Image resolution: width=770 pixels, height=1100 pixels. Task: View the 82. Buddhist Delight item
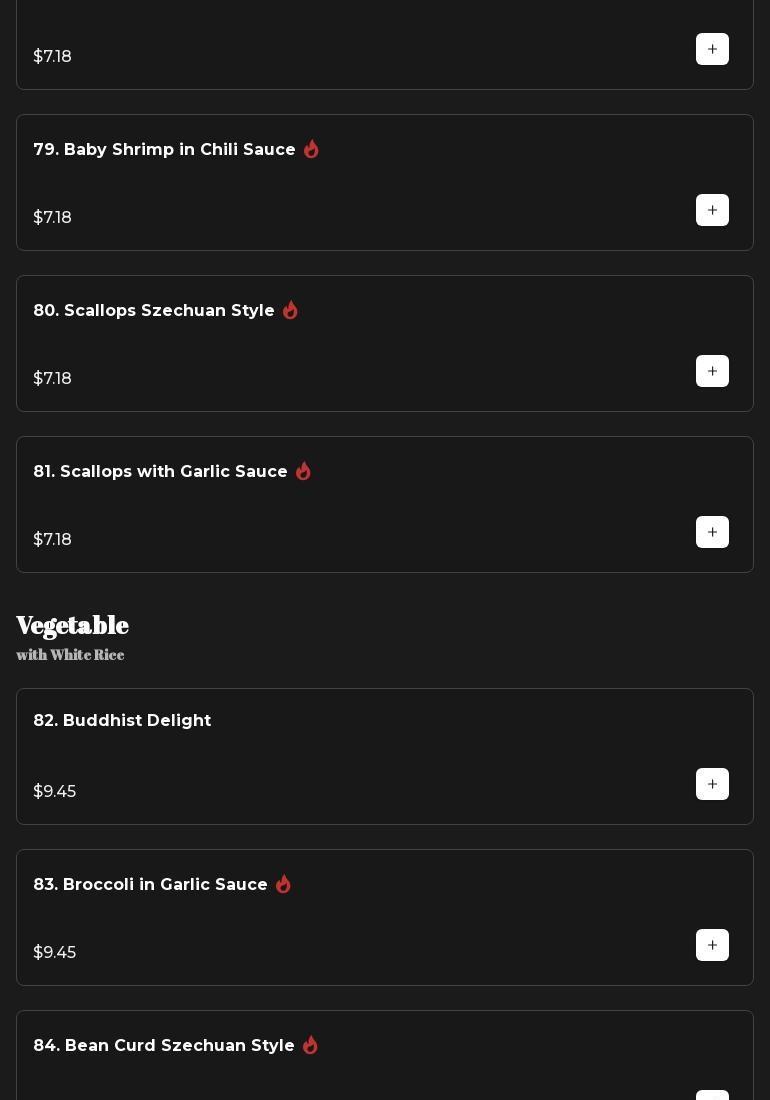coord(122,720)
